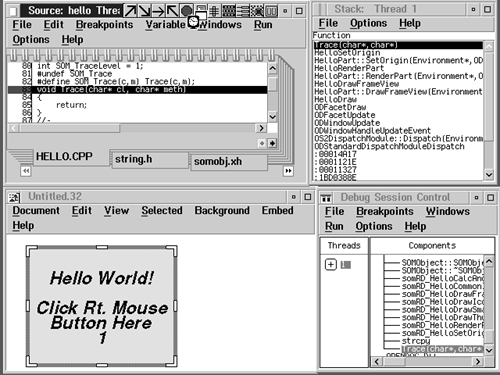Screen dimensions: 500x375
Task: Select ':00014A17' address in the Stack list
Action: (x=335, y=154)
